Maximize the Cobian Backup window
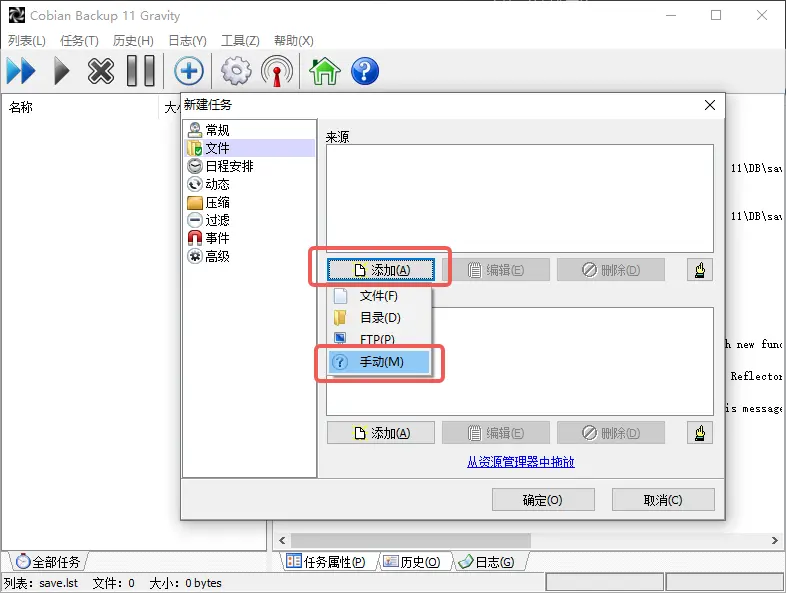Image resolution: width=786 pixels, height=593 pixels. pos(716,15)
